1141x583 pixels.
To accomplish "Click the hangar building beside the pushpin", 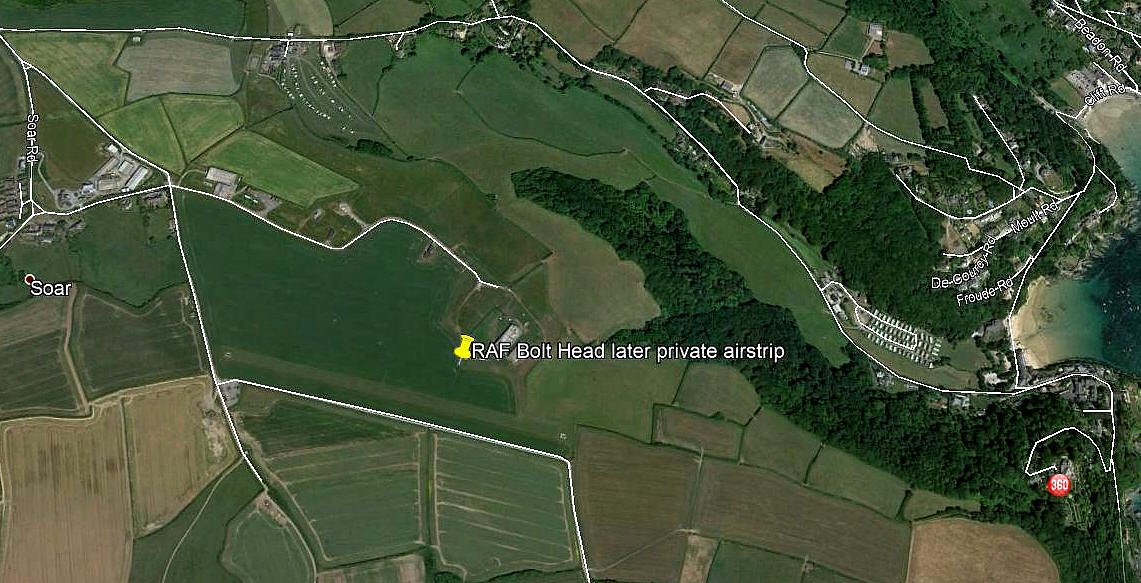I will [x=509, y=334].
